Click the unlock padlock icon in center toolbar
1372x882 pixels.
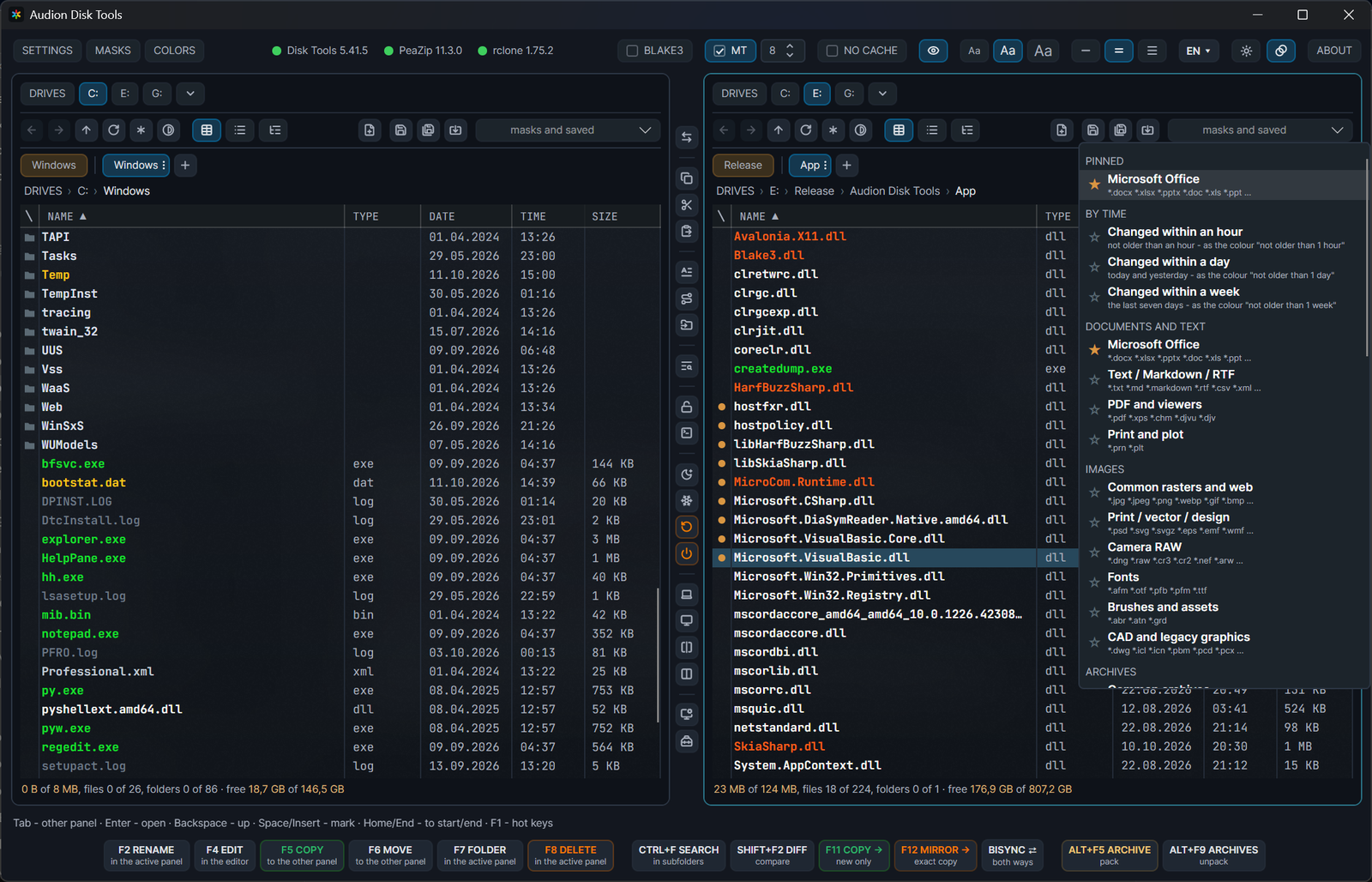687,407
